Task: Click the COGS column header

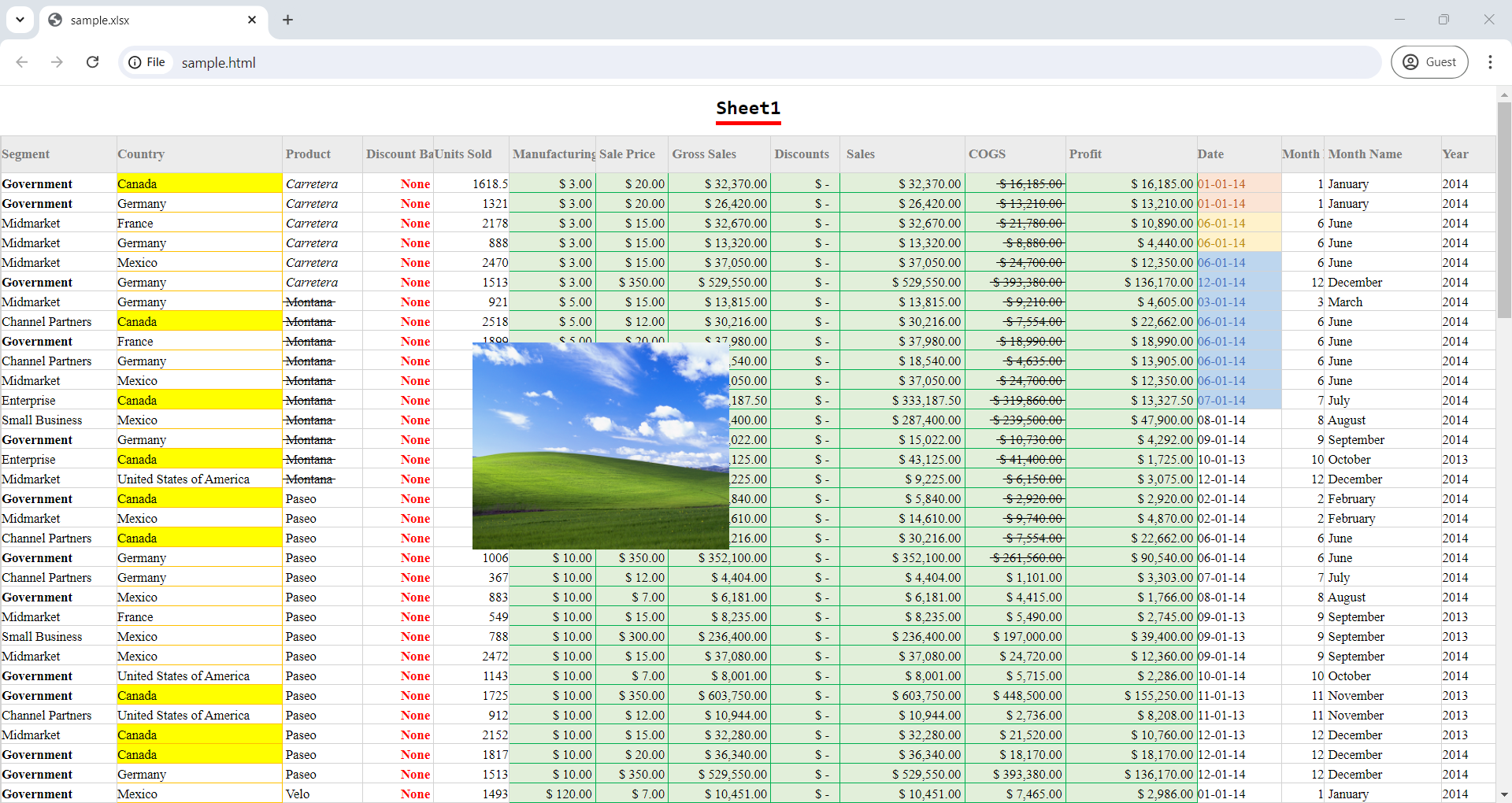Action: point(1016,154)
